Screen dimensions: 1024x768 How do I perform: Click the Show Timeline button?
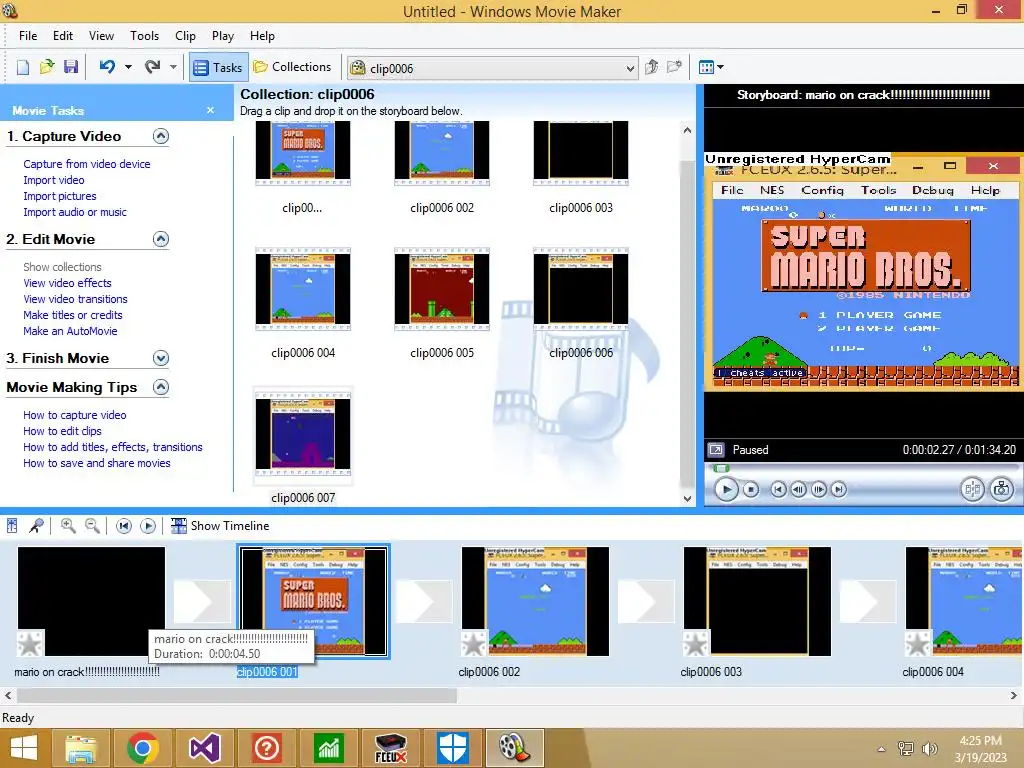220,526
